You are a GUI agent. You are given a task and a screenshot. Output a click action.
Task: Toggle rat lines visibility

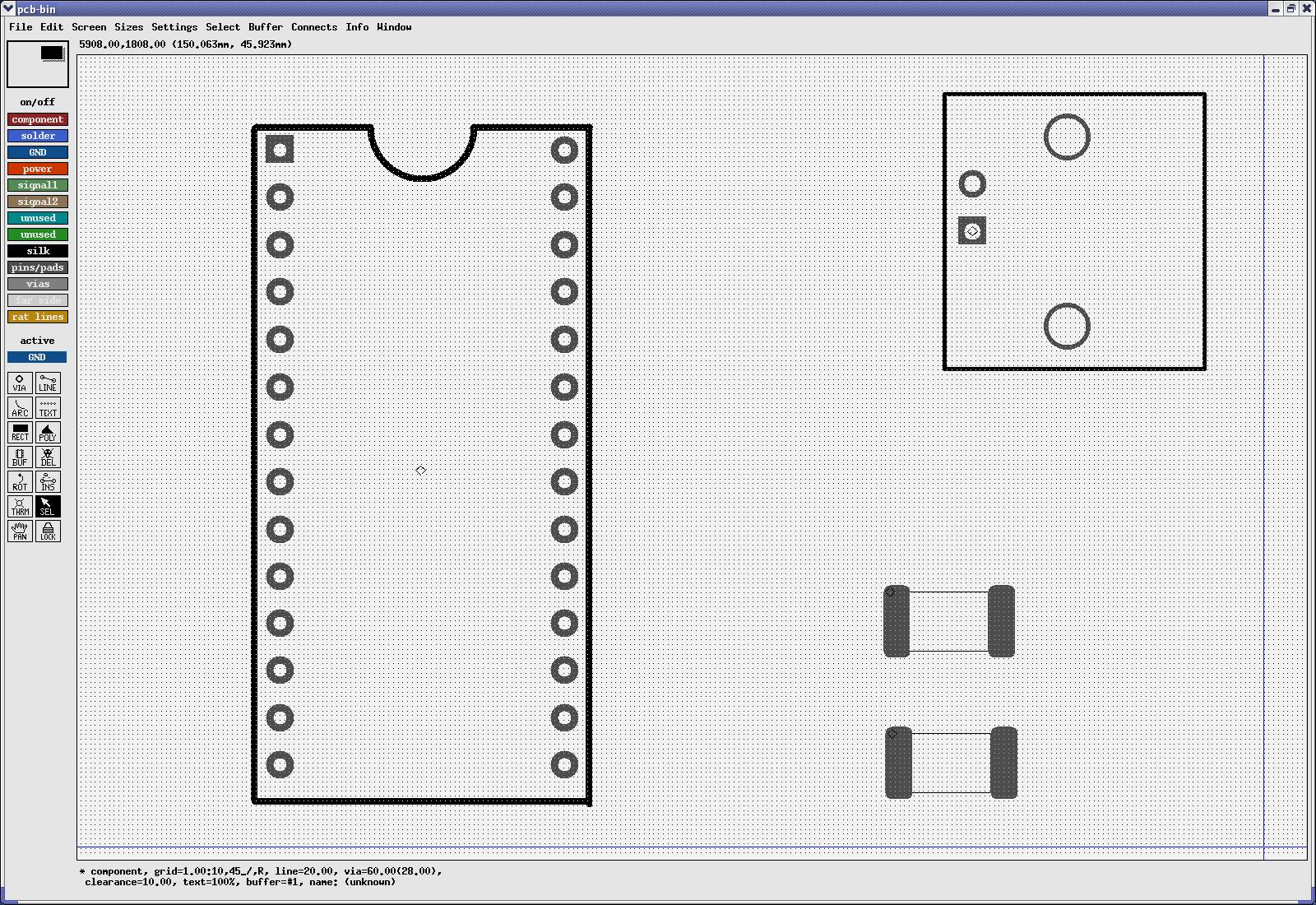tap(38, 317)
